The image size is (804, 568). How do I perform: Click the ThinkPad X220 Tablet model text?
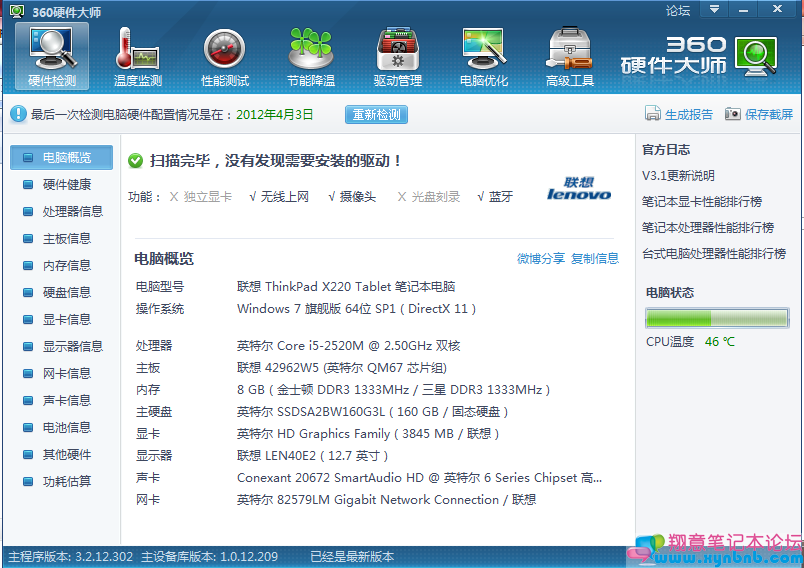coord(346,287)
